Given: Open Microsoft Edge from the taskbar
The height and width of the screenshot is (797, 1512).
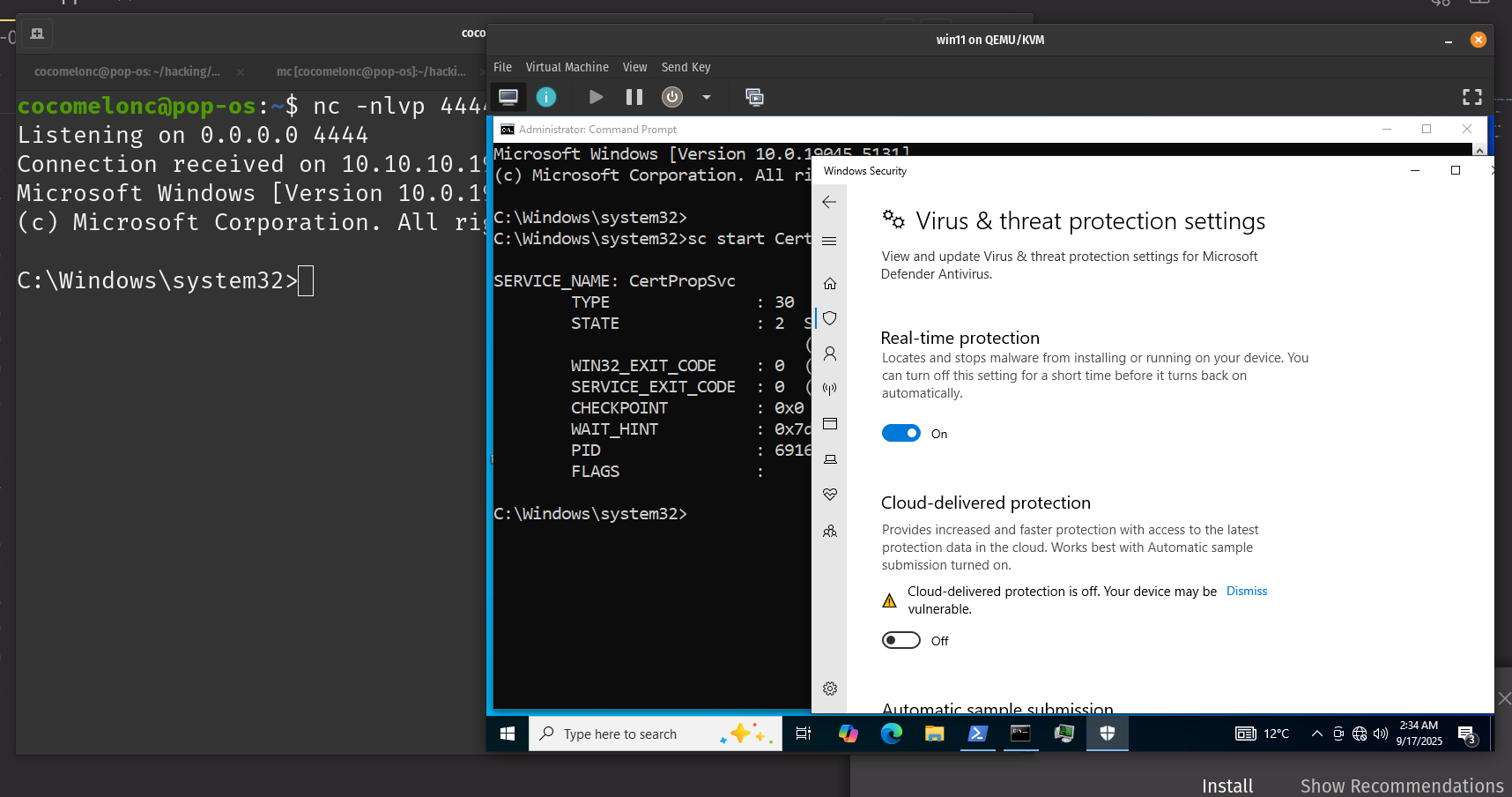Looking at the screenshot, I should tap(891, 734).
